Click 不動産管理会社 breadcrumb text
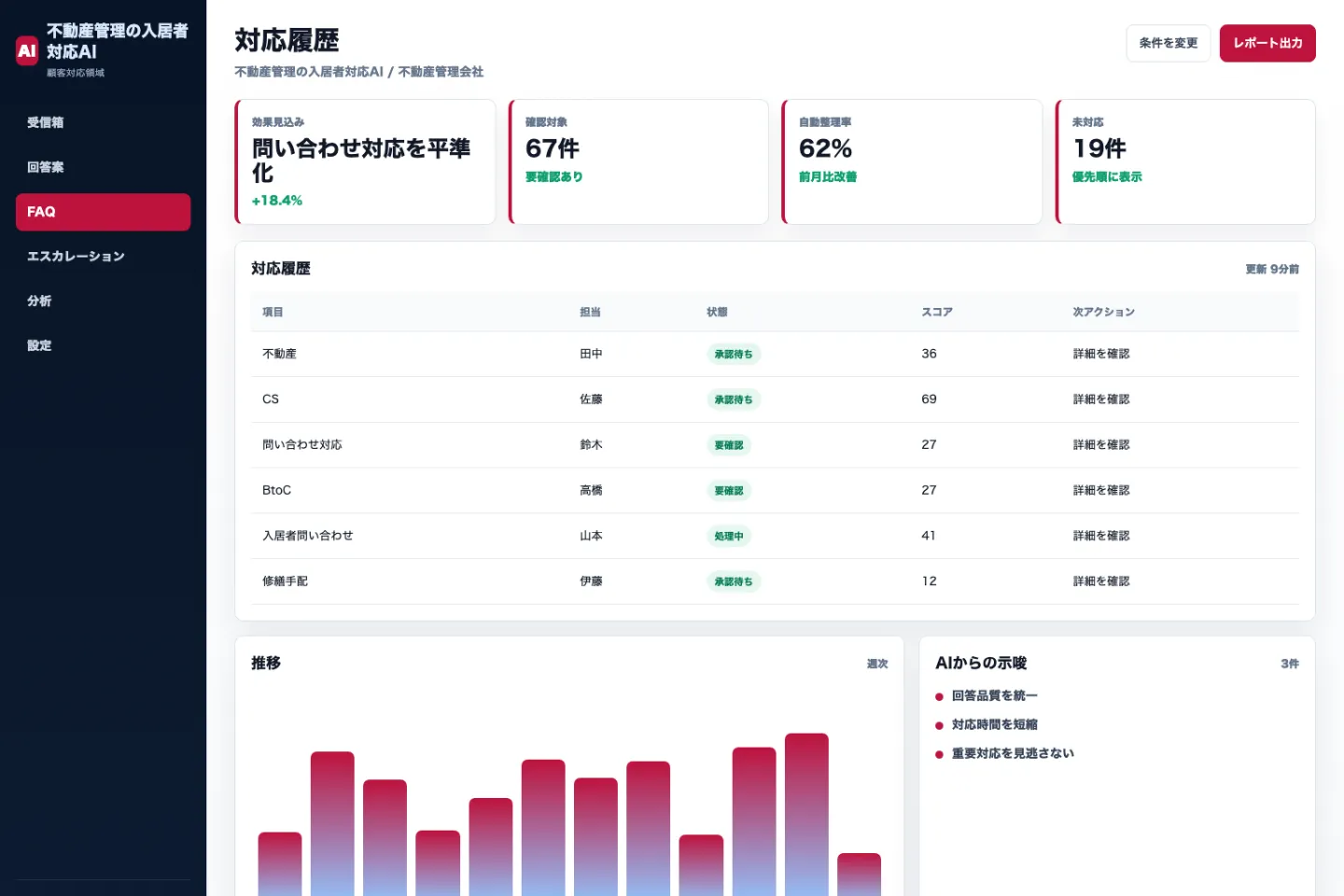The width and height of the screenshot is (1344, 896). coord(441,72)
